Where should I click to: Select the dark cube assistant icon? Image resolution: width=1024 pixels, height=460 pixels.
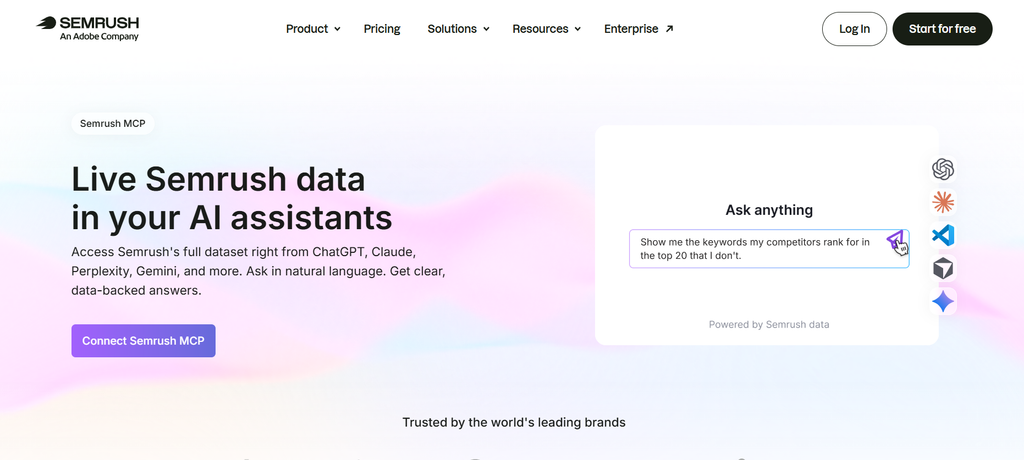(x=943, y=269)
